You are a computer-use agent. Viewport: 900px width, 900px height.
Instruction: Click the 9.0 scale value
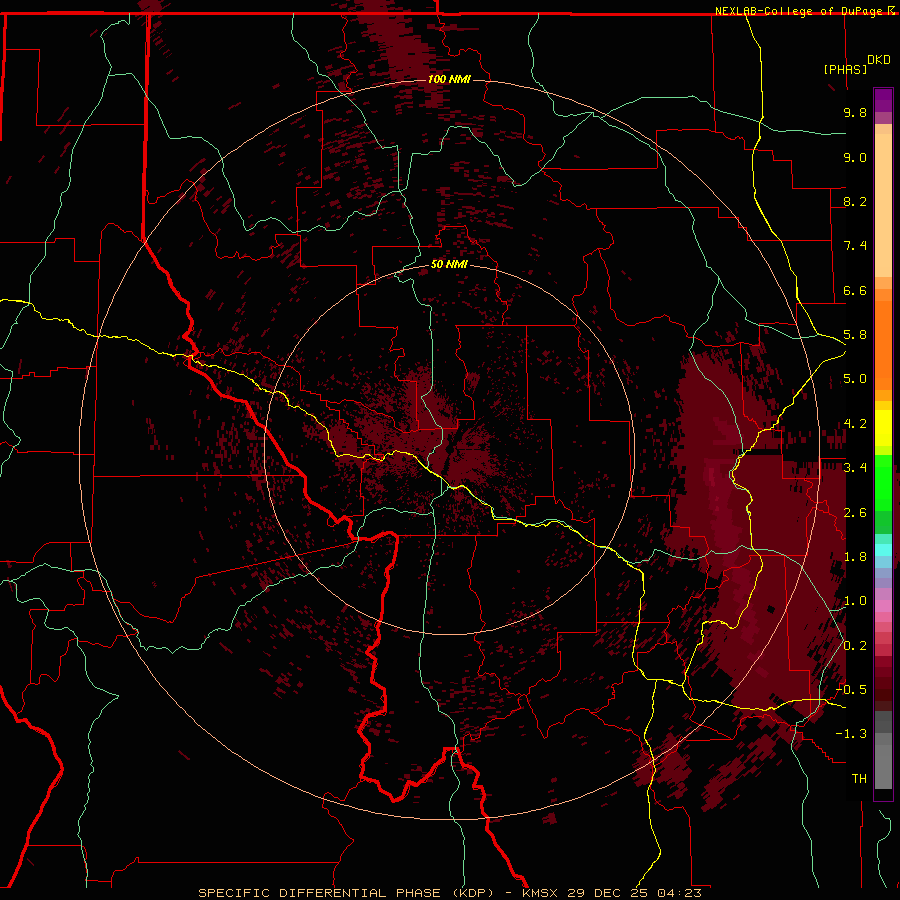[x=855, y=157]
